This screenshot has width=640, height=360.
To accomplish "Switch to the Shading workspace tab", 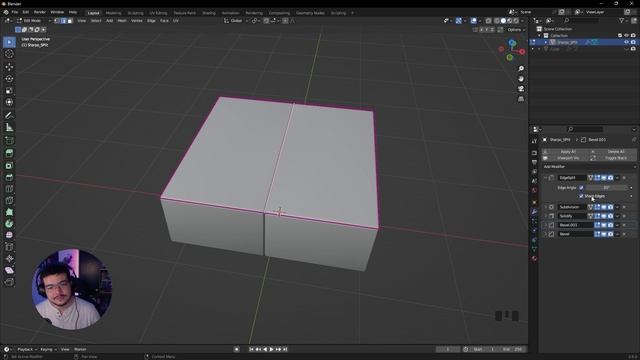I will point(209,13).
